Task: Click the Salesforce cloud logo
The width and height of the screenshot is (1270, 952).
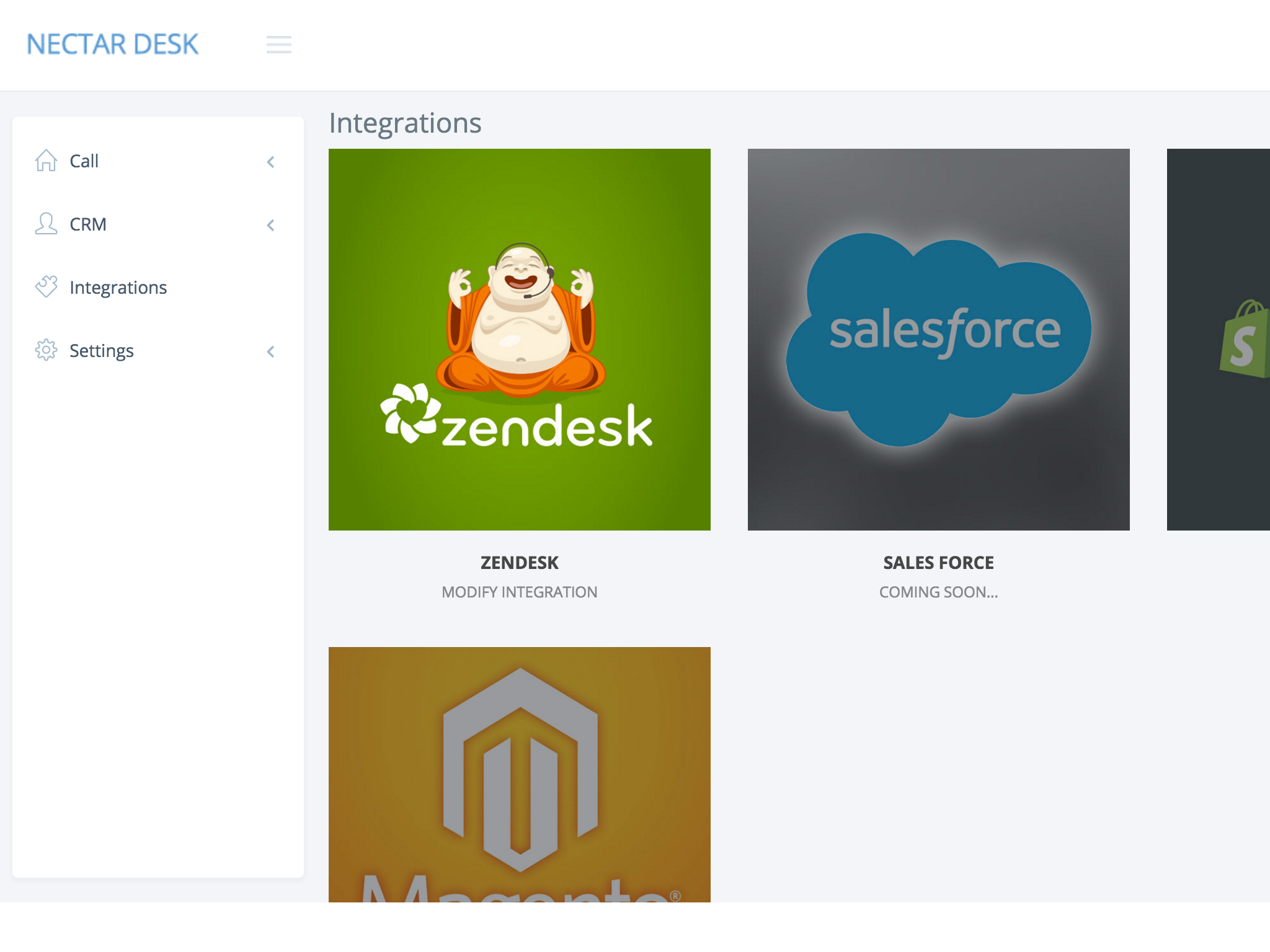Action: click(938, 339)
